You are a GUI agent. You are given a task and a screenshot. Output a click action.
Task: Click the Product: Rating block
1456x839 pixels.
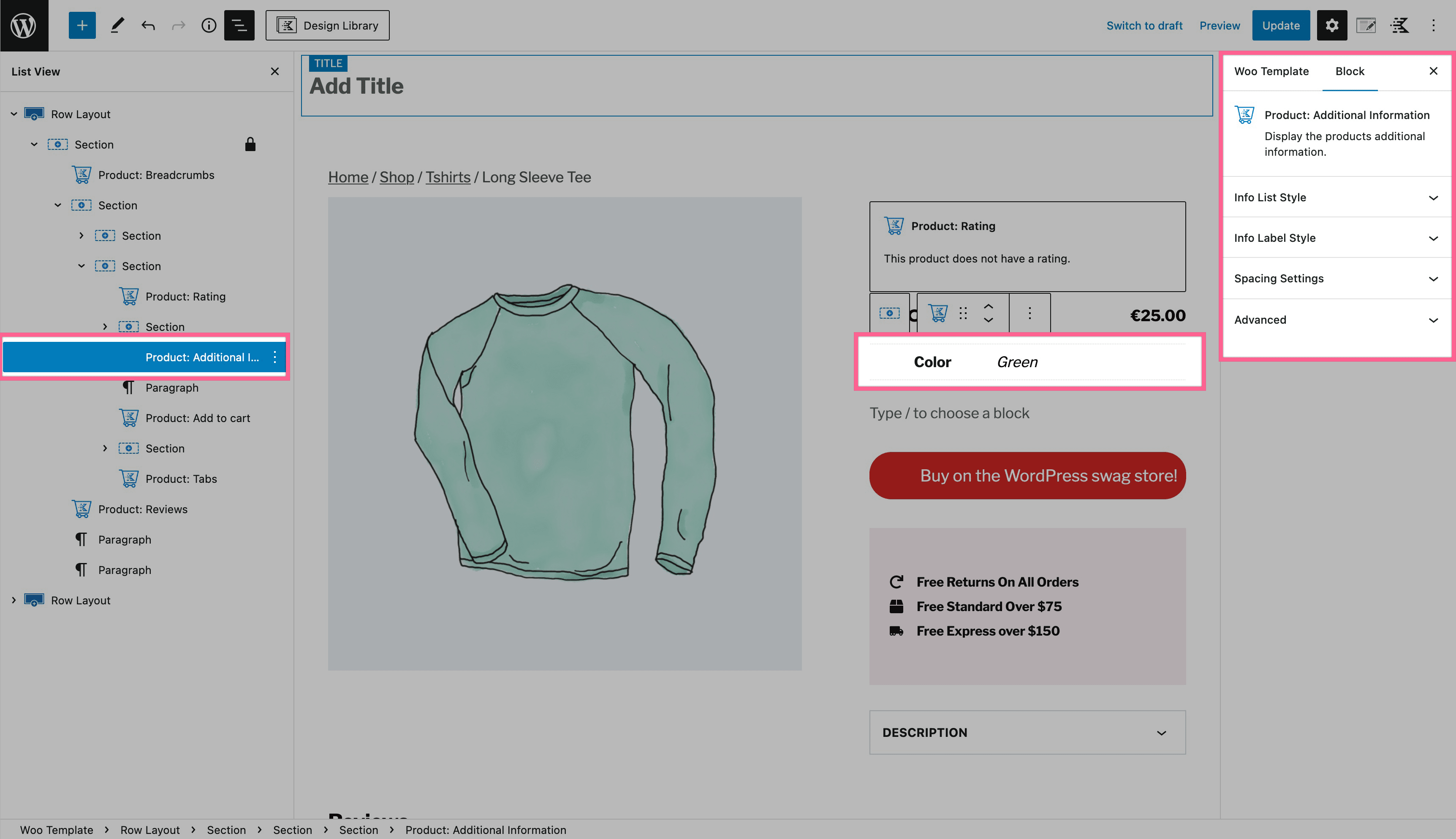(x=1028, y=246)
